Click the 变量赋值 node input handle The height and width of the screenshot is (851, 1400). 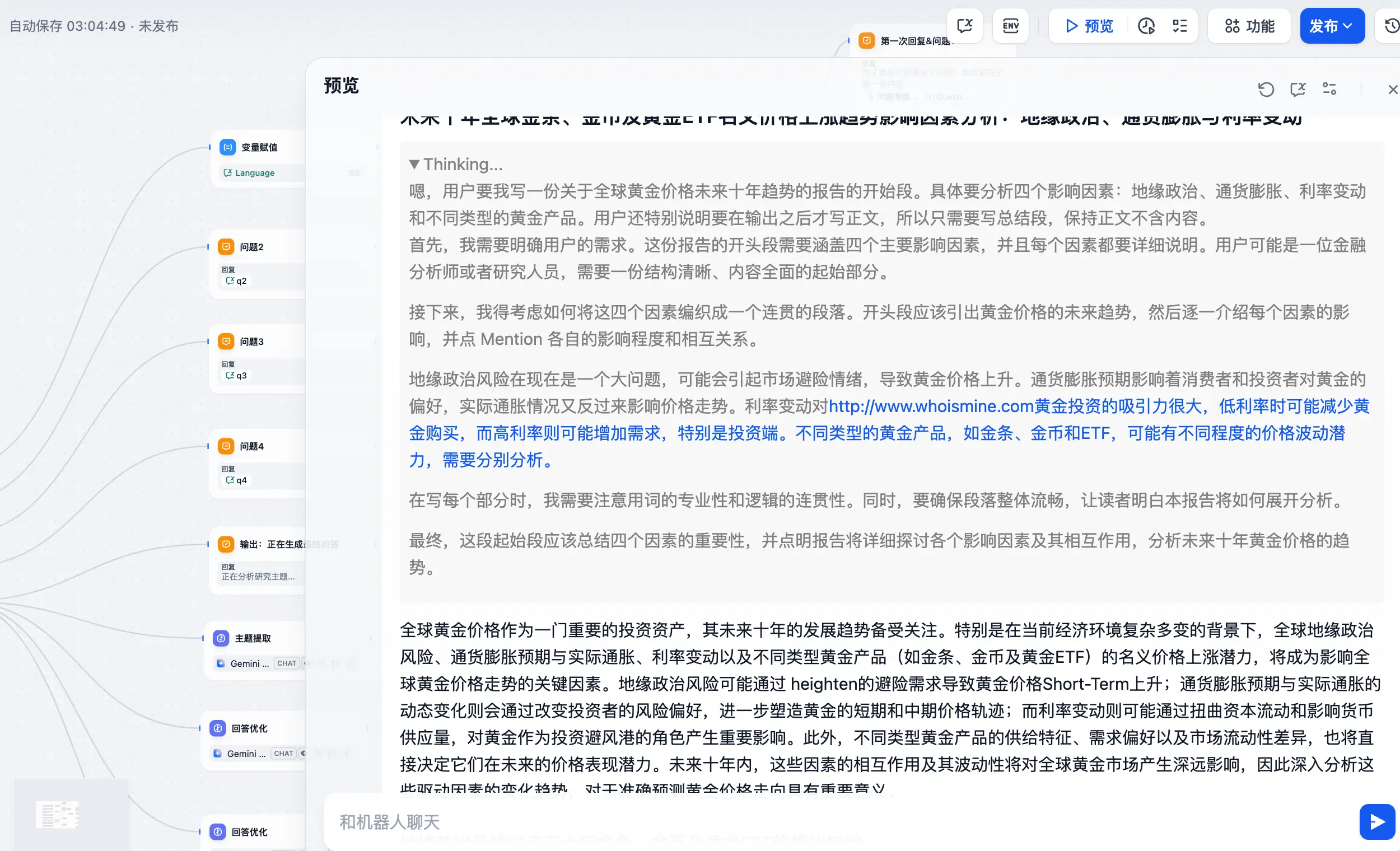tap(209, 147)
